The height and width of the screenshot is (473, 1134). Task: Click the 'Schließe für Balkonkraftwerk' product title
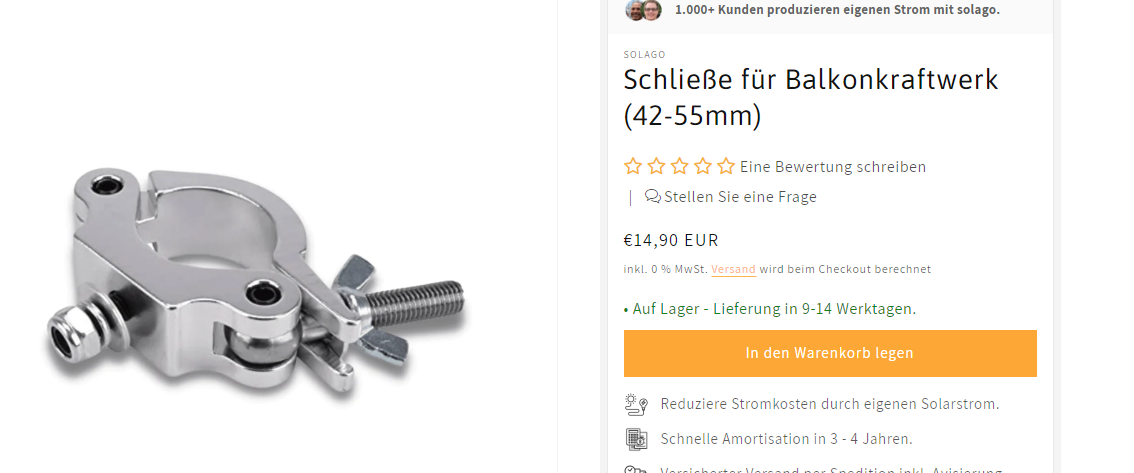[811, 98]
